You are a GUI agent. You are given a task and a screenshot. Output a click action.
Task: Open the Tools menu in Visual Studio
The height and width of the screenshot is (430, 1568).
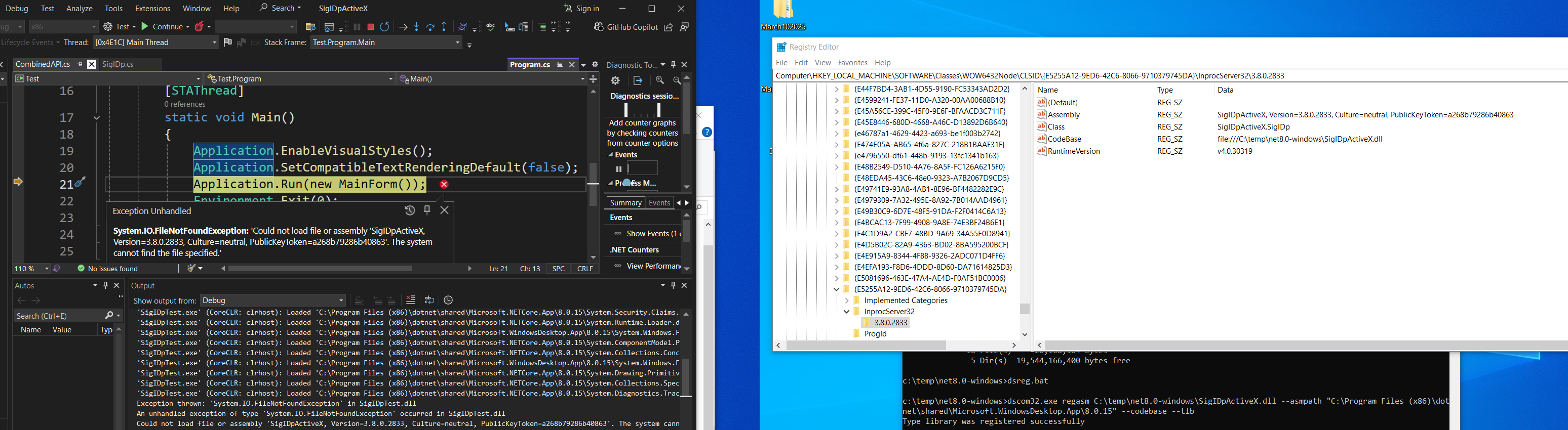coord(114,9)
